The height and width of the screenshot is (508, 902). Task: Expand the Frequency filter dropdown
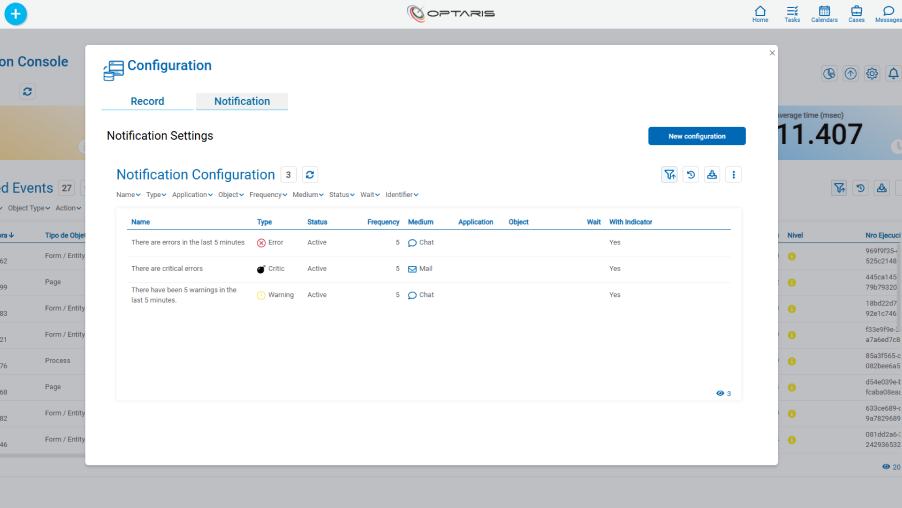268,194
